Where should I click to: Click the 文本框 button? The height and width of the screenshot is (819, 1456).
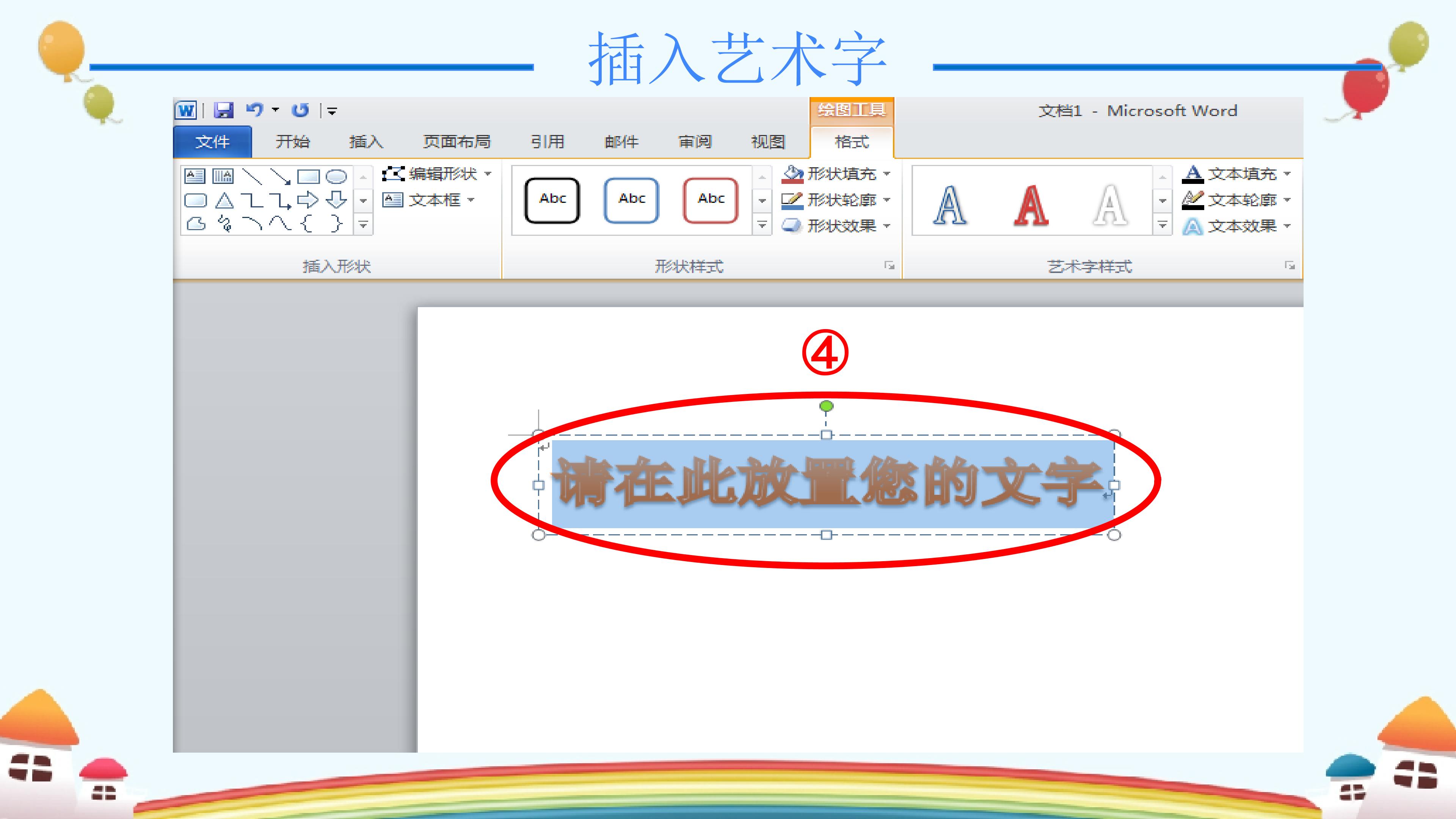429,199
